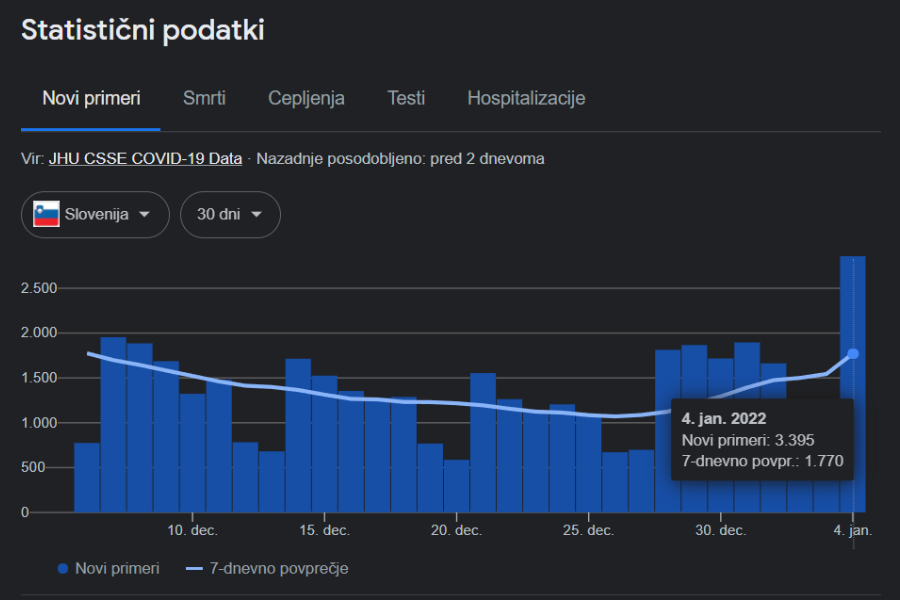This screenshot has width=900, height=600.
Task: Click the arrow beside Slovenija
Action: click(145, 214)
